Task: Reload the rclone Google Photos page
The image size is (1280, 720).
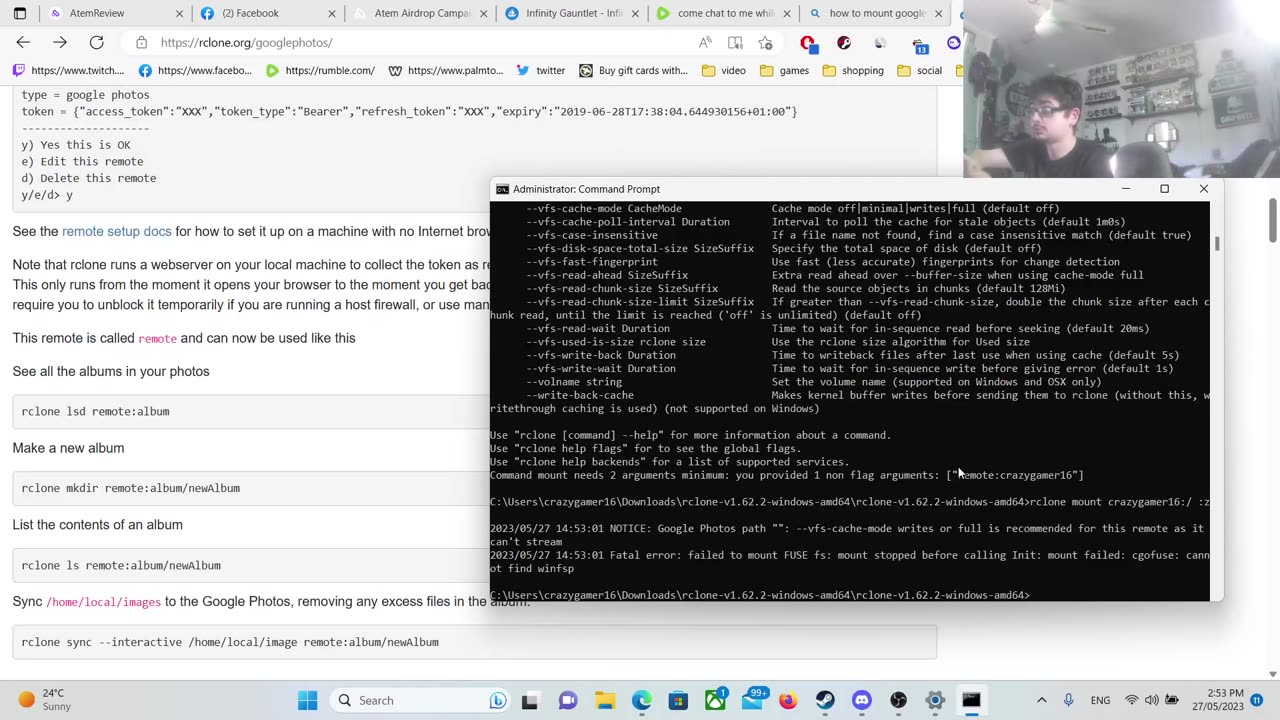Action: [x=96, y=42]
